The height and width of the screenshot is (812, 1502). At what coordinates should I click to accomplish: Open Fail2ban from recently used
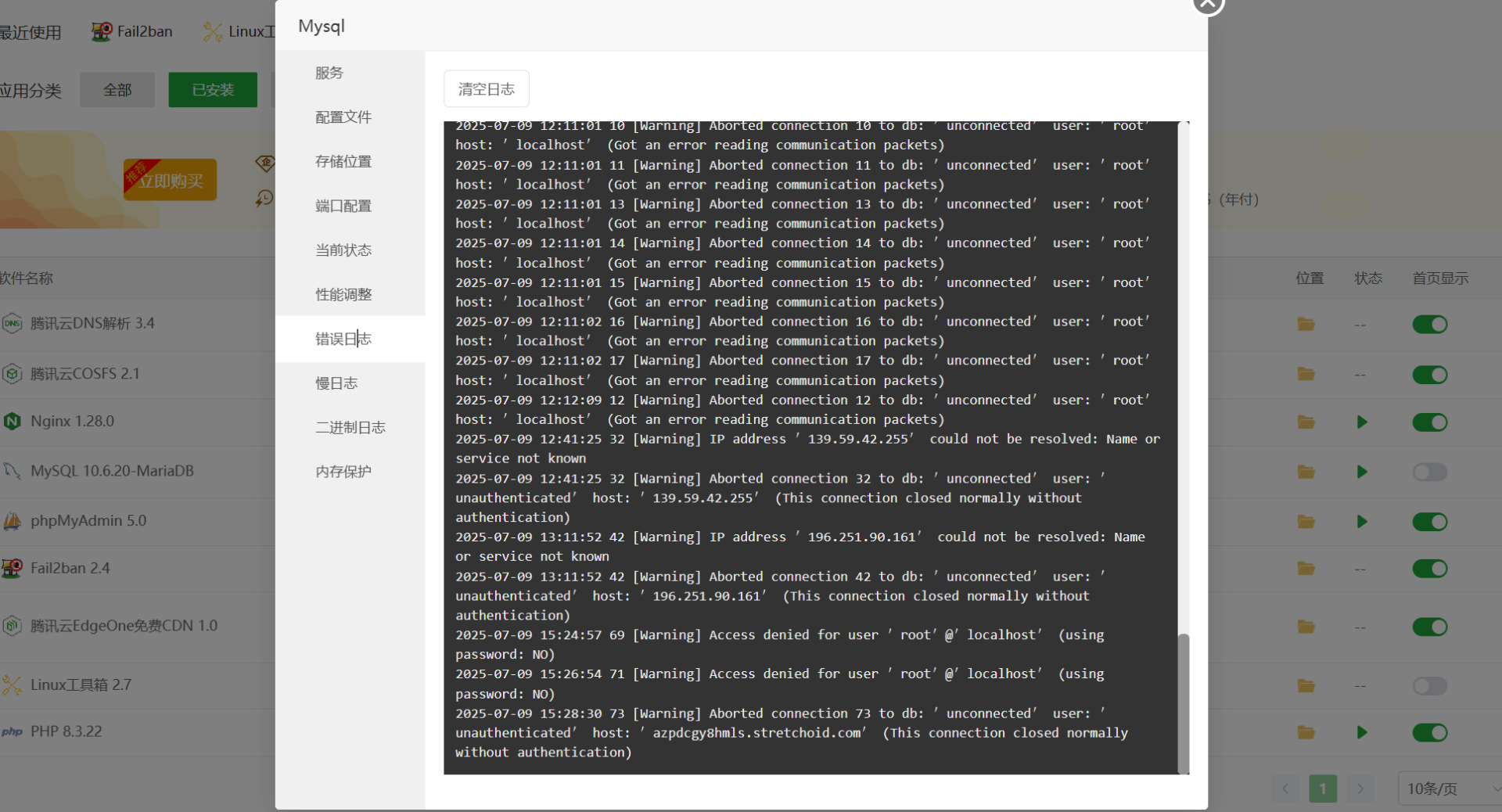pos(132,31)
